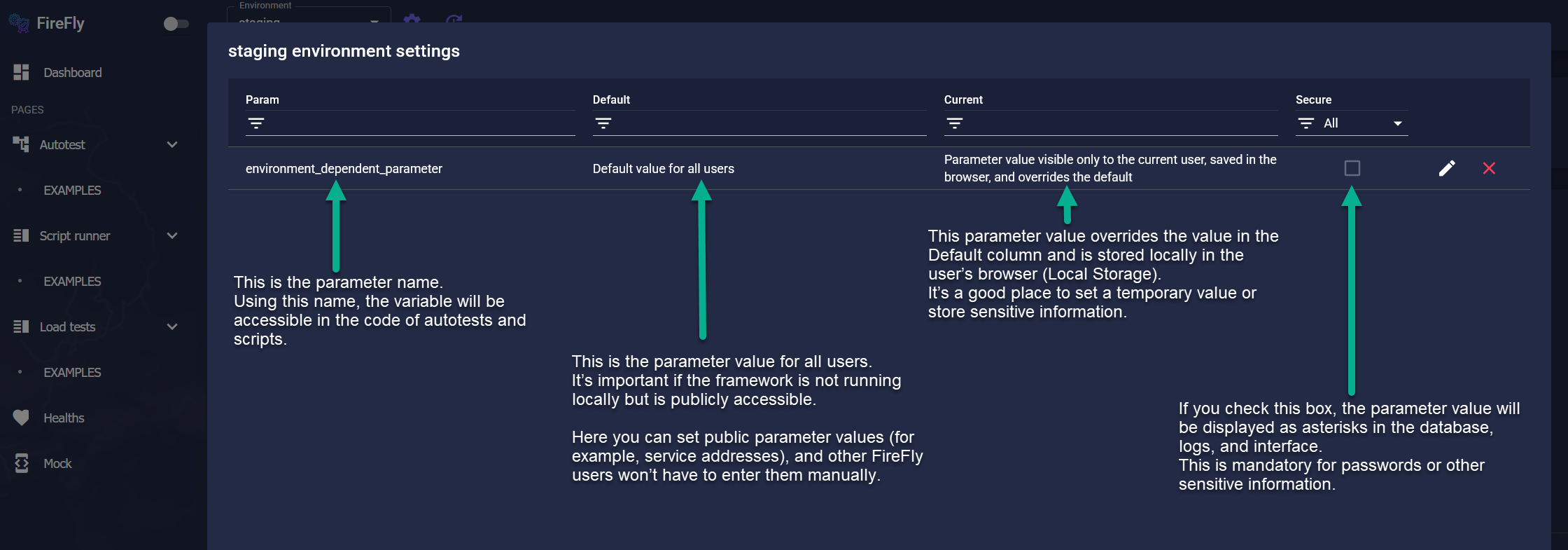Open the EXAMPLES item under Load tests
This screenshot has height=550, width=1568.
(72, 372)
